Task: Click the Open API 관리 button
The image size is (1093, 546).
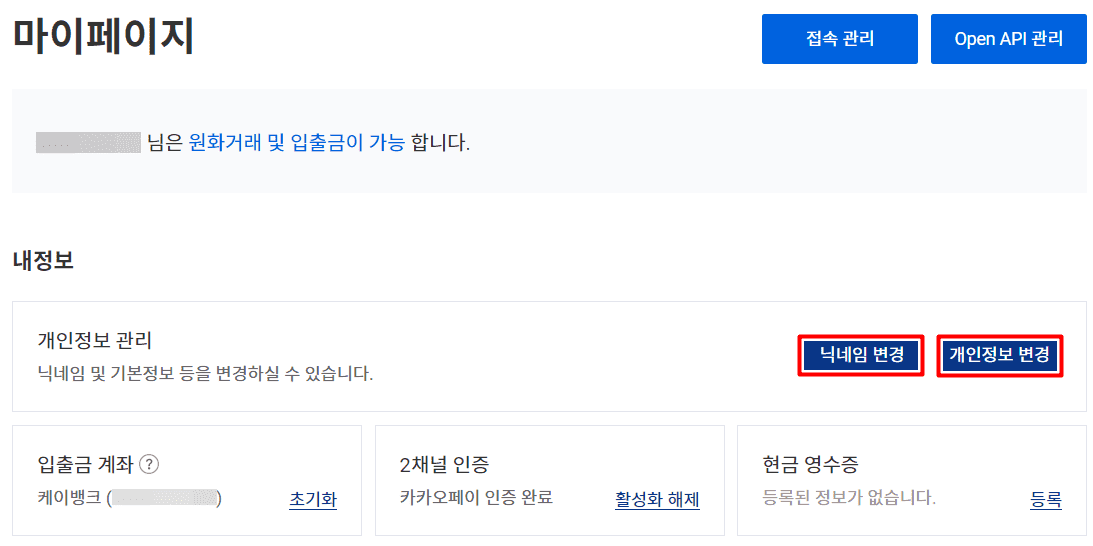Action: click(x=1008, y=39)
